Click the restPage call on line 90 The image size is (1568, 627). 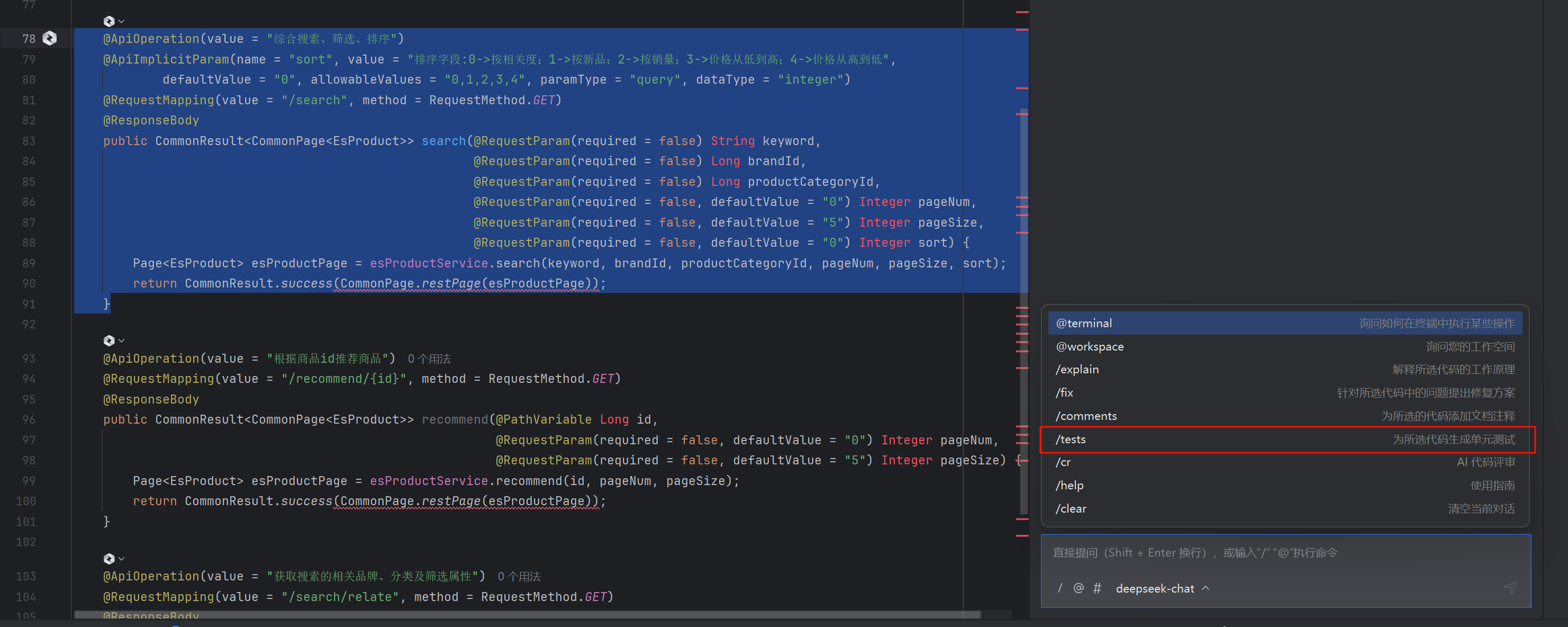(x=450, y=283)
